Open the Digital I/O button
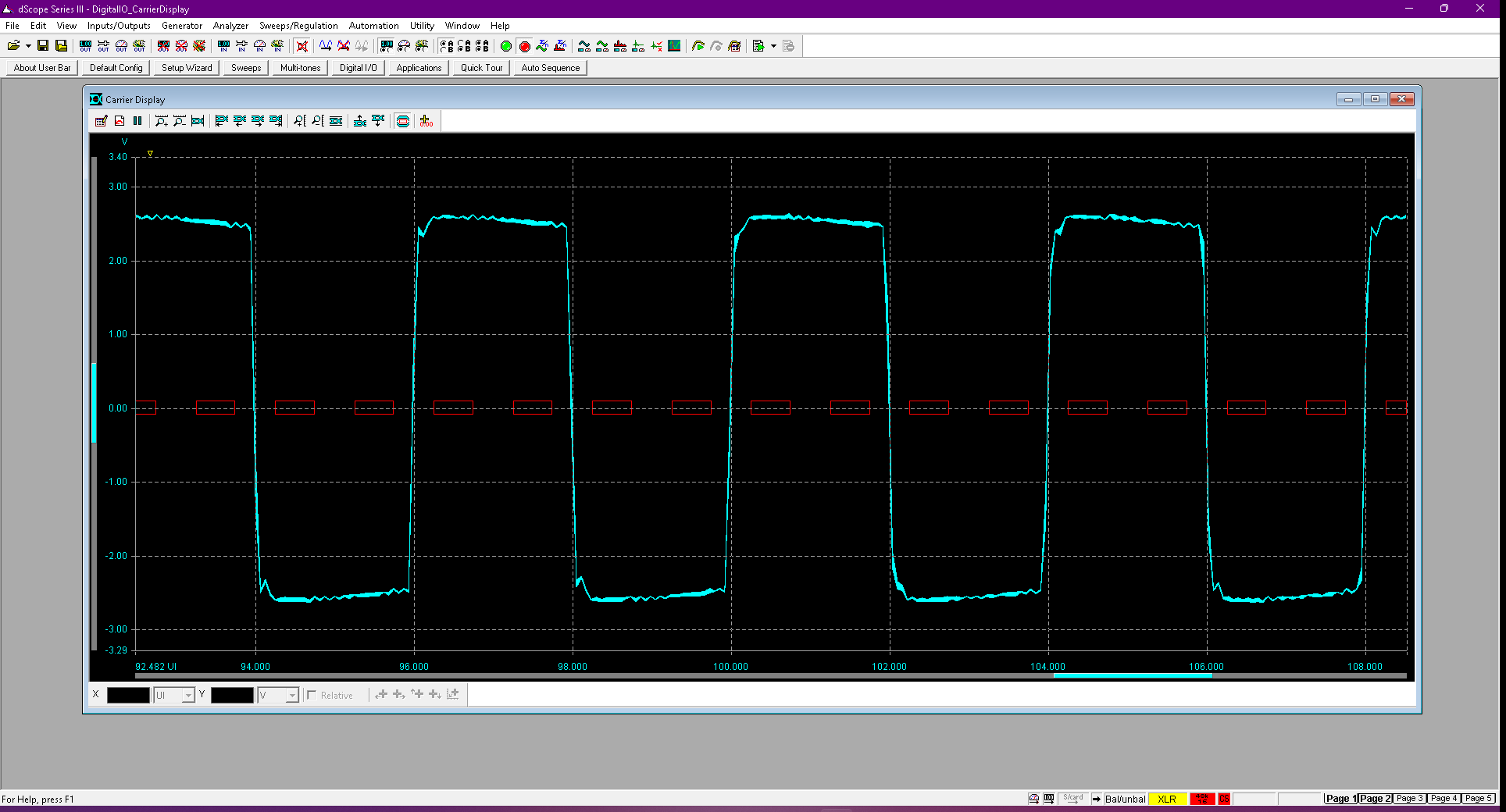The image size is (1506, 812). (x=359, y=68)
